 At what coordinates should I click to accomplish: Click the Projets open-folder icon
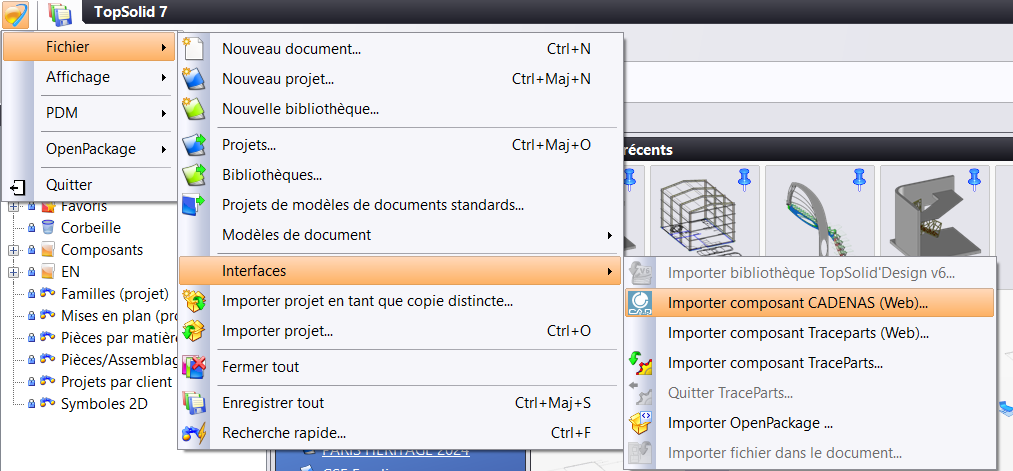194,145
